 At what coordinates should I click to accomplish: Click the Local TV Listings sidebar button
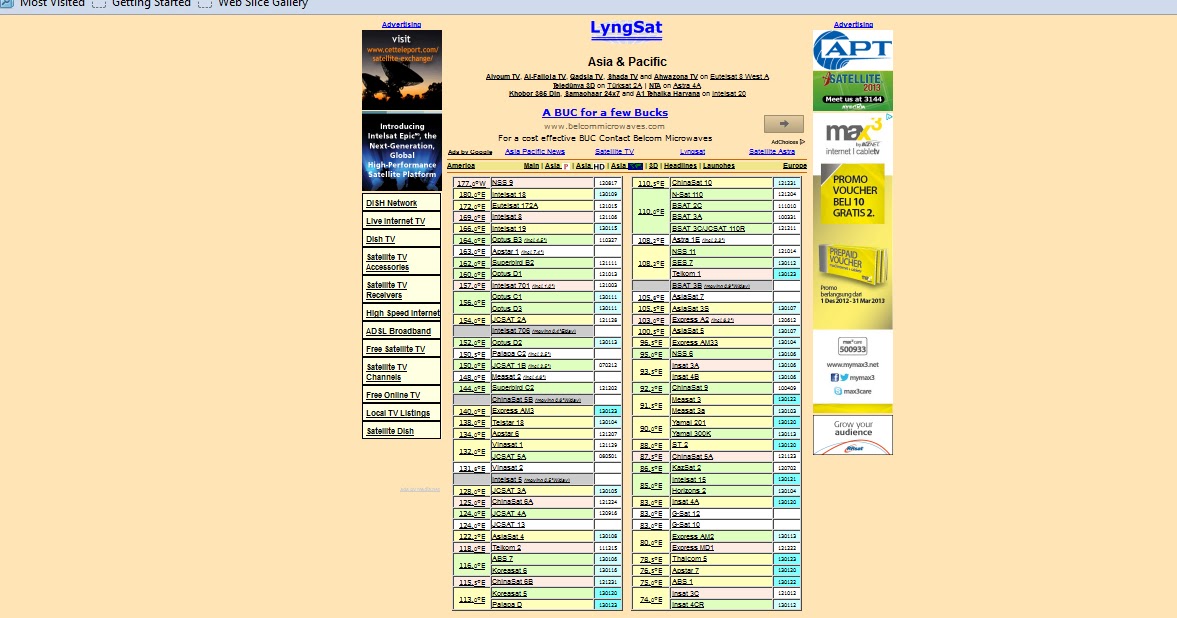click(x=402, y=413)
